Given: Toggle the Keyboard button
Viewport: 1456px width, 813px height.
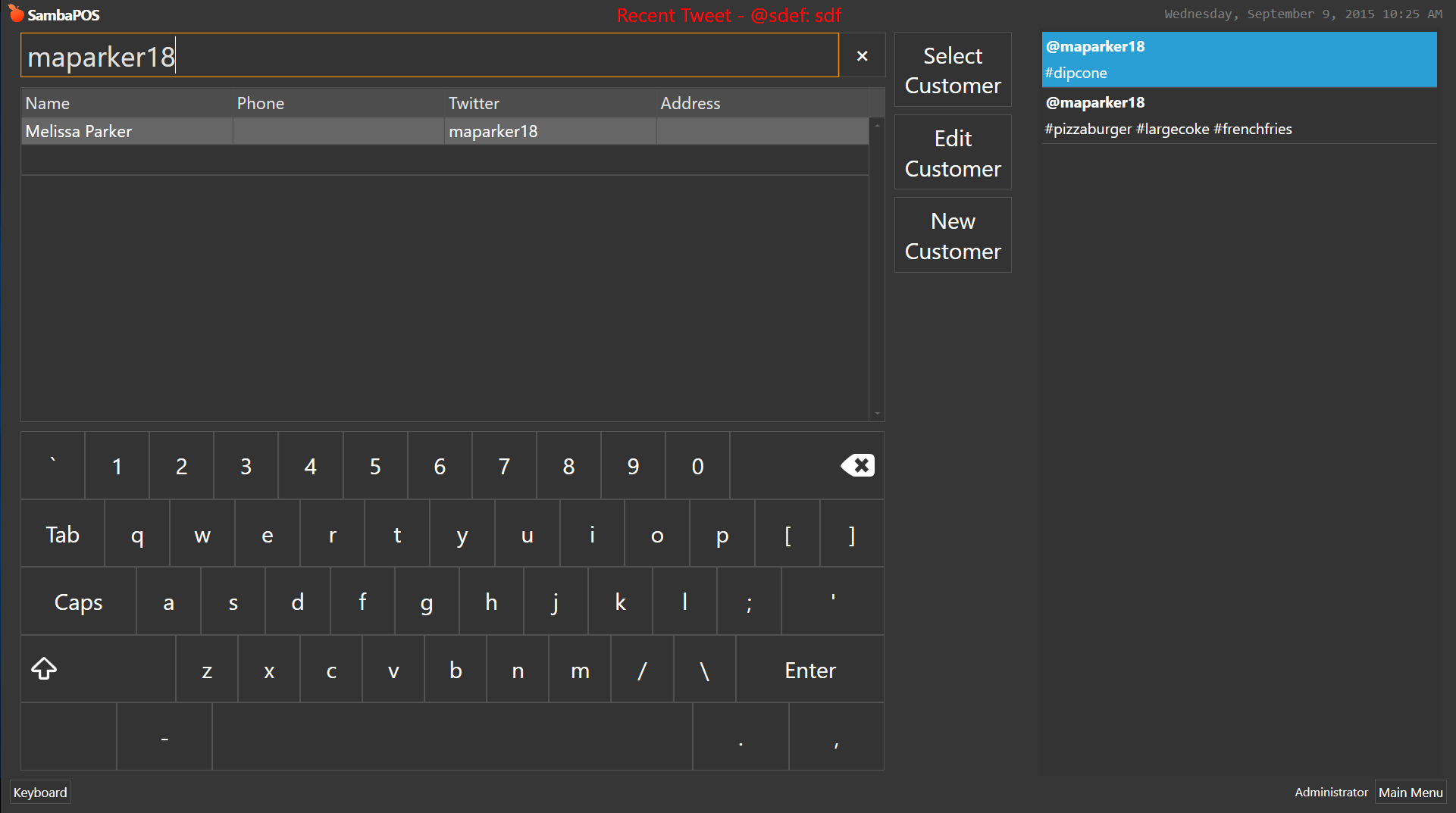Looking at the screenshot, I should coord(40,792).
